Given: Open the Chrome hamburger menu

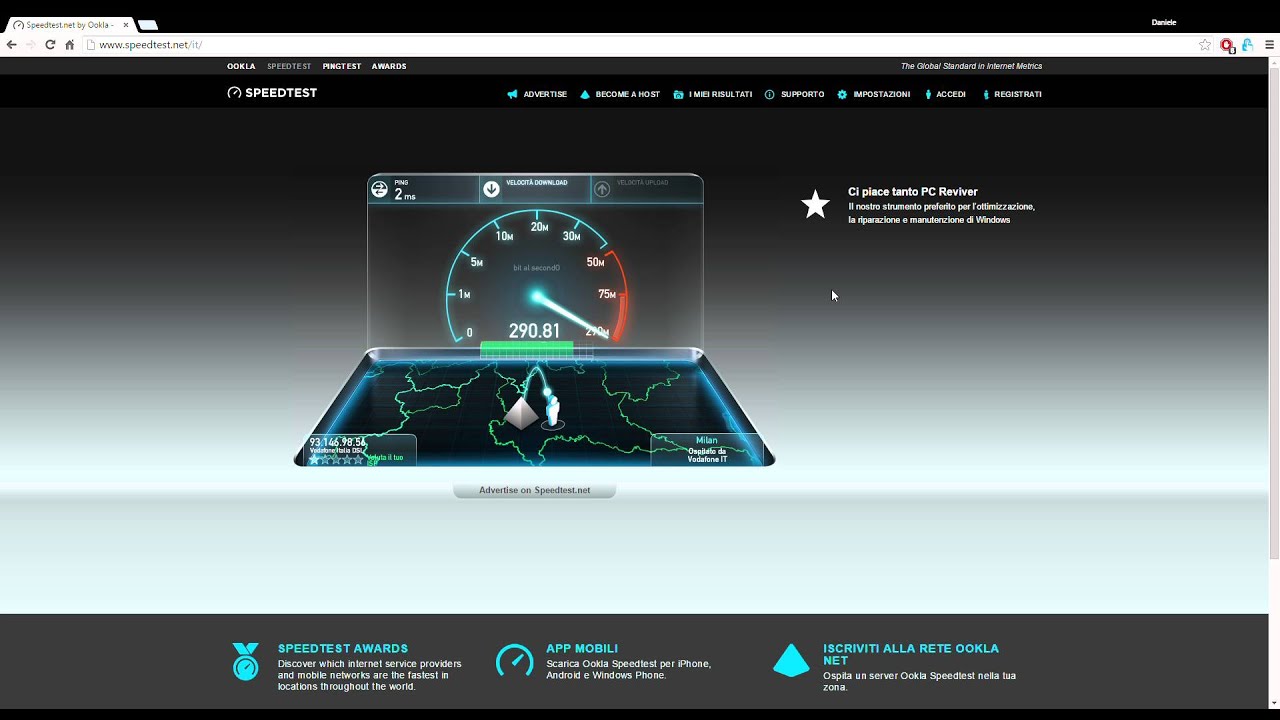Looking at the screenshot, I should point(1270,45).
